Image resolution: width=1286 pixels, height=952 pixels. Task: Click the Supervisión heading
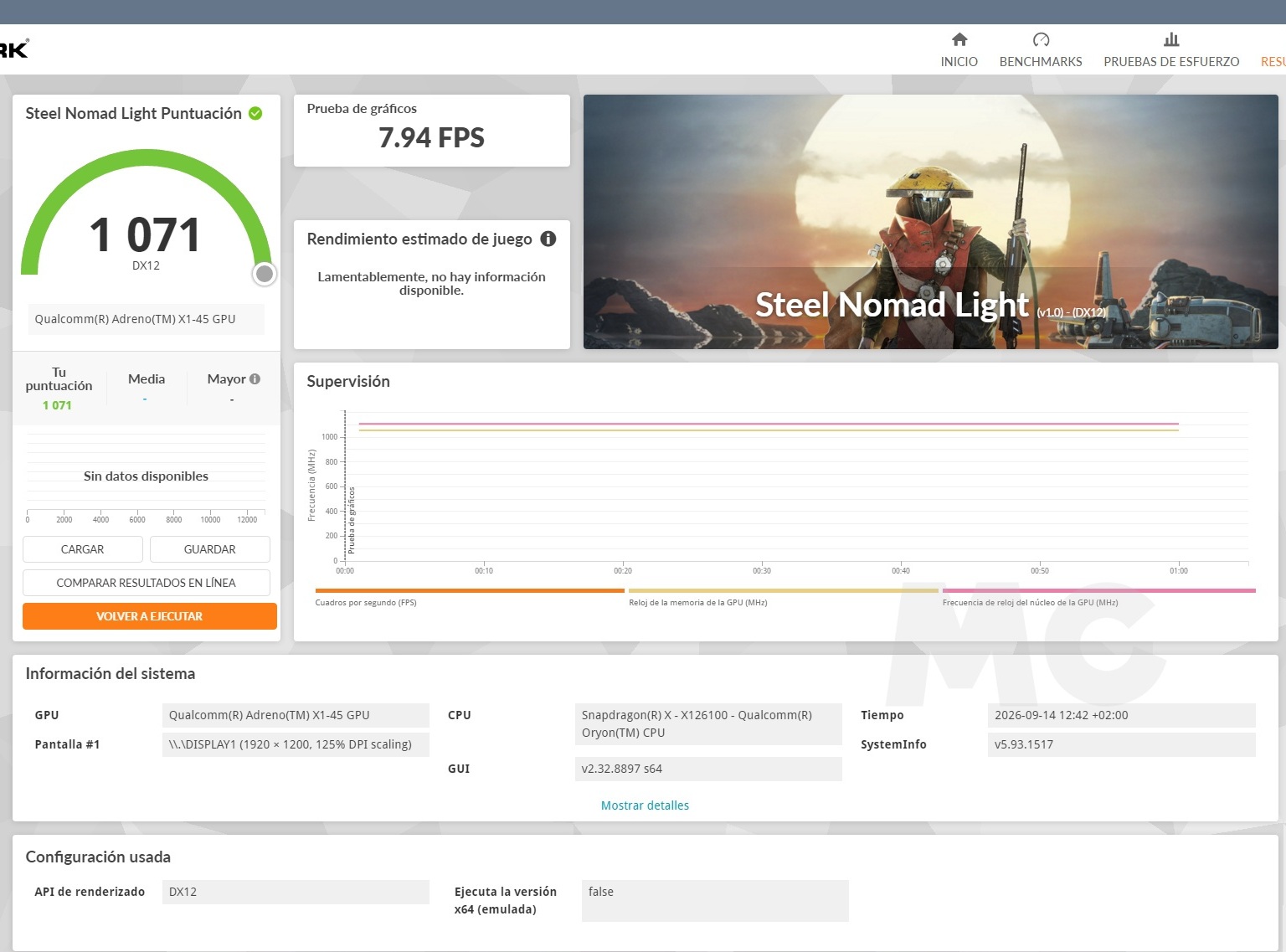(x=348, y=381)
